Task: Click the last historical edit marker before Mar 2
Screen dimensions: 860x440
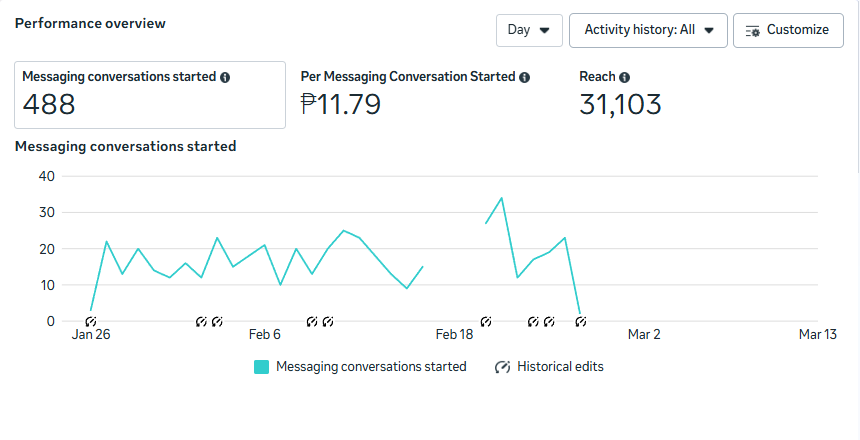Action: 581,322
